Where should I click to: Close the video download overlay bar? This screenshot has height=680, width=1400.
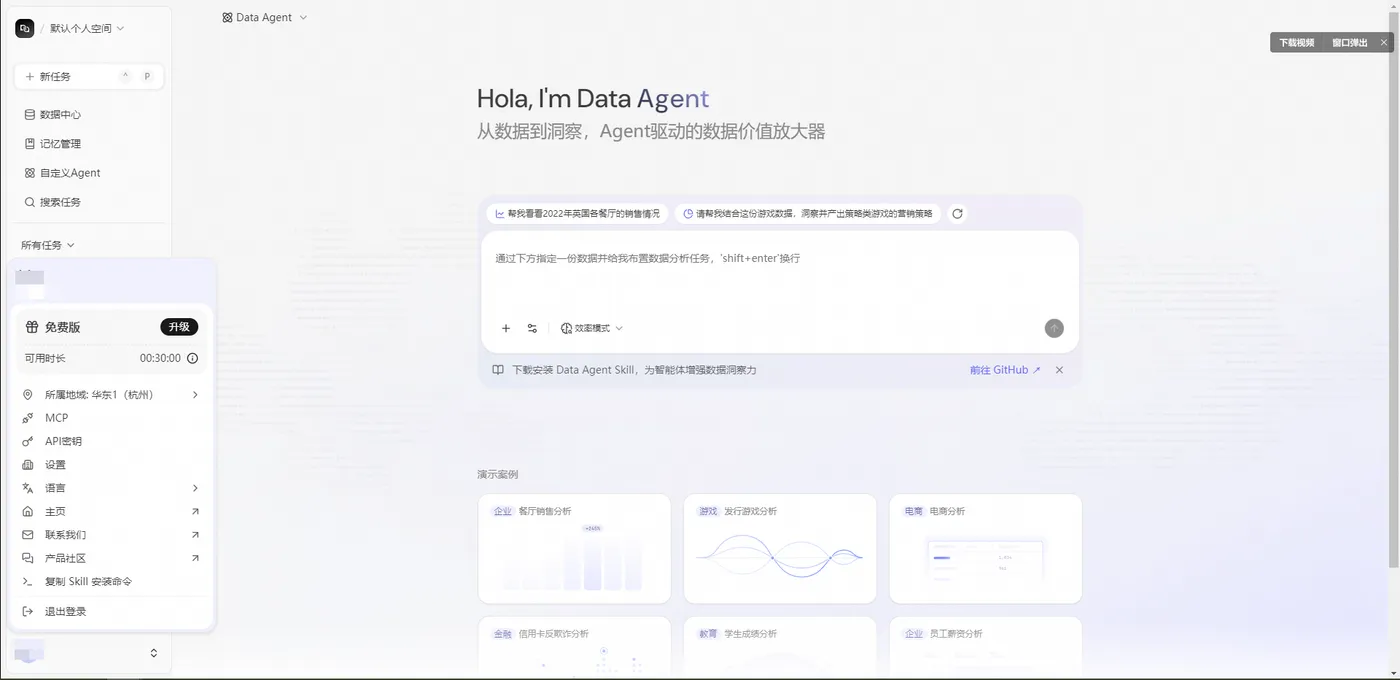tap(1385, 43)
